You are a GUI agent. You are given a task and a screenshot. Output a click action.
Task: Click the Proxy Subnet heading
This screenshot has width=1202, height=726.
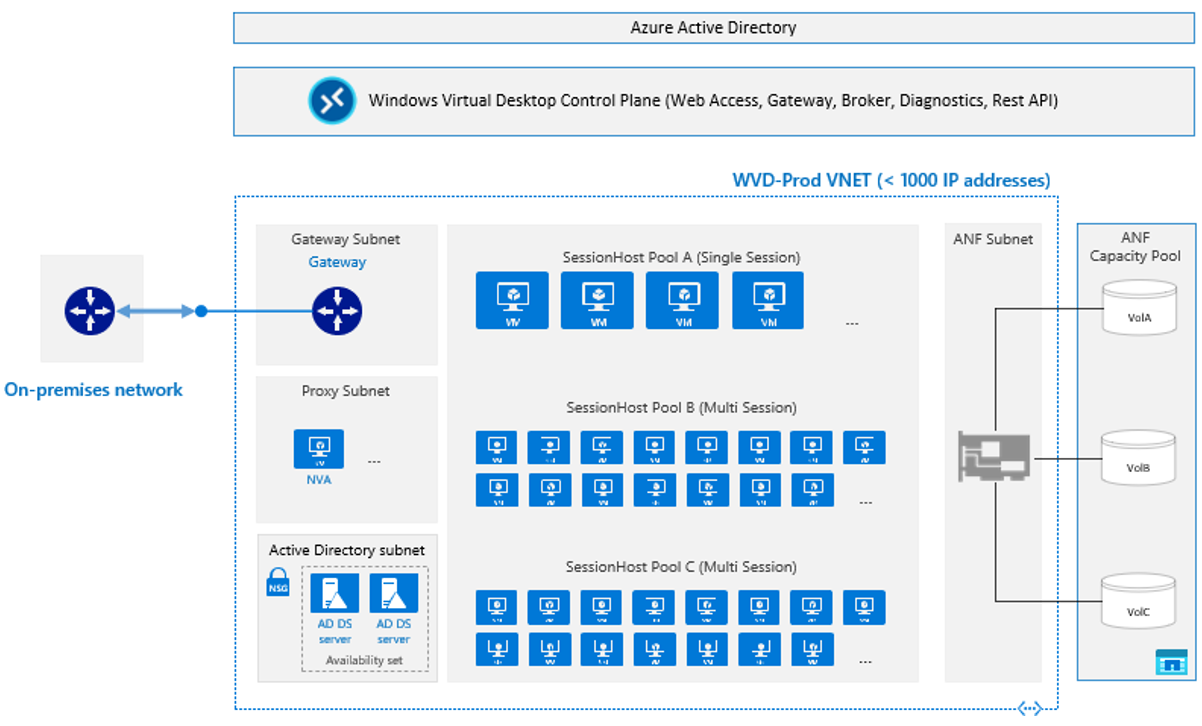pos(346,391)
